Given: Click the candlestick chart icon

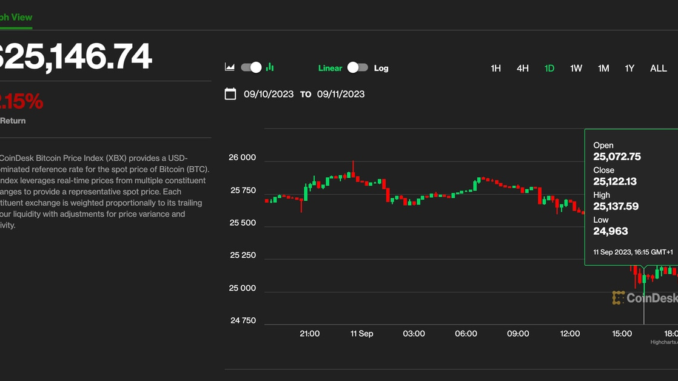Looking at the screenshot, I should 270,67.
